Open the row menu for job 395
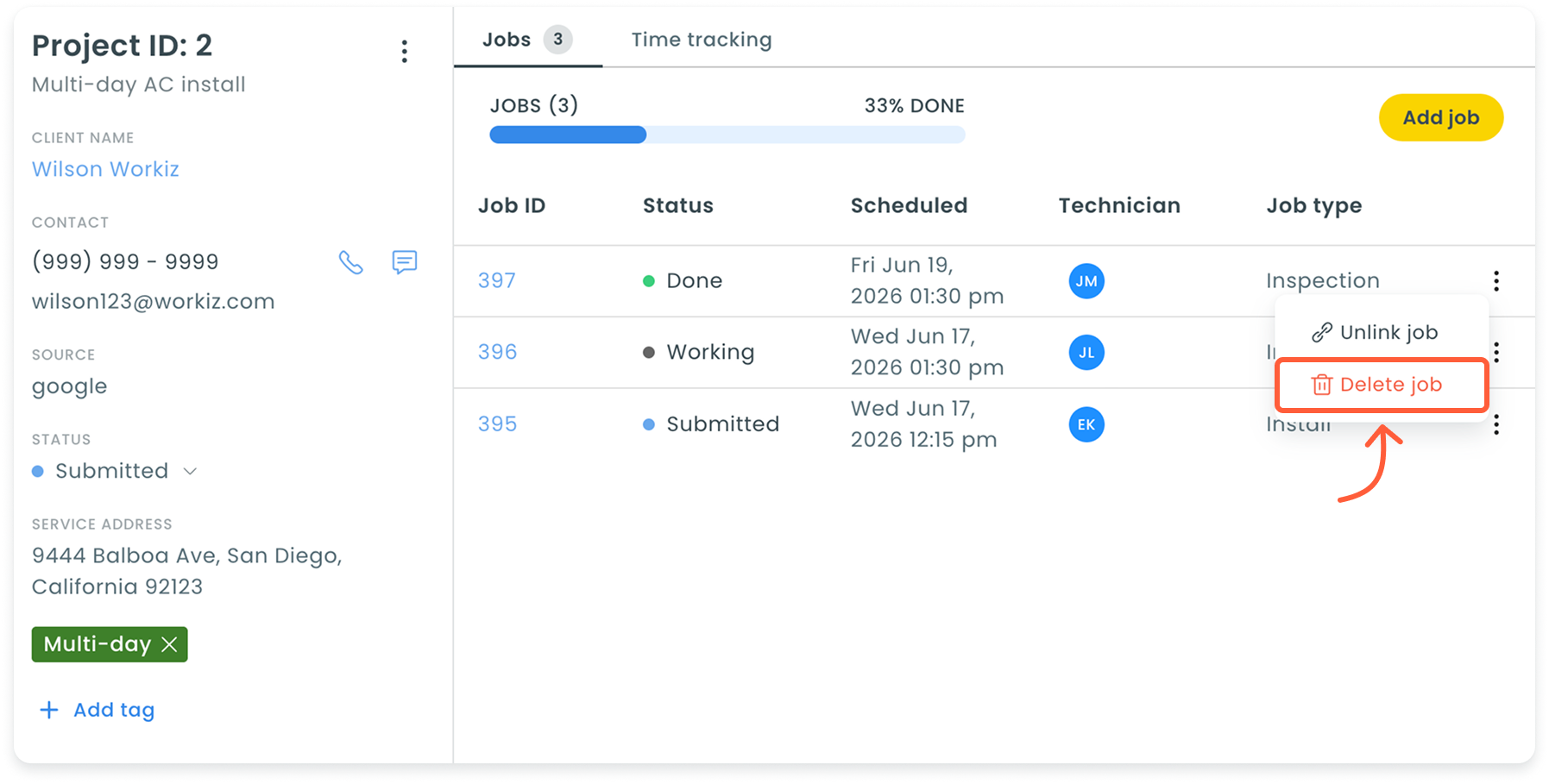Viewport: 1549px width, 784px height. [1496, 423]
